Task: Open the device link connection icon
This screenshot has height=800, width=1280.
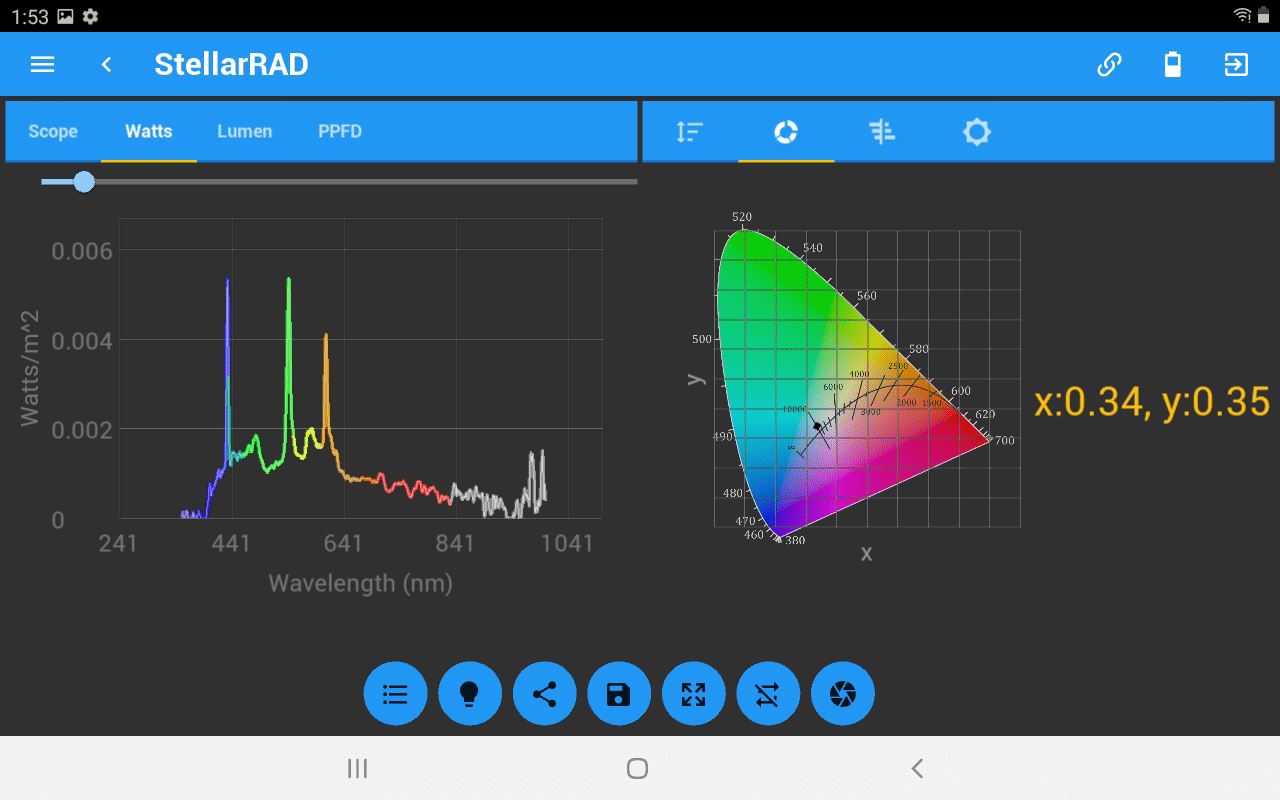Action: (x=1109, y=64)
